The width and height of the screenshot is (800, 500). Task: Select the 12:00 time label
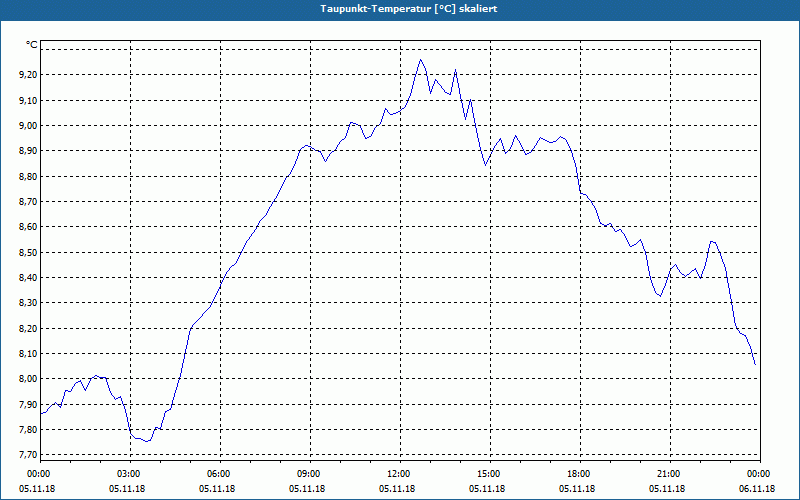[x=400, y=474]
